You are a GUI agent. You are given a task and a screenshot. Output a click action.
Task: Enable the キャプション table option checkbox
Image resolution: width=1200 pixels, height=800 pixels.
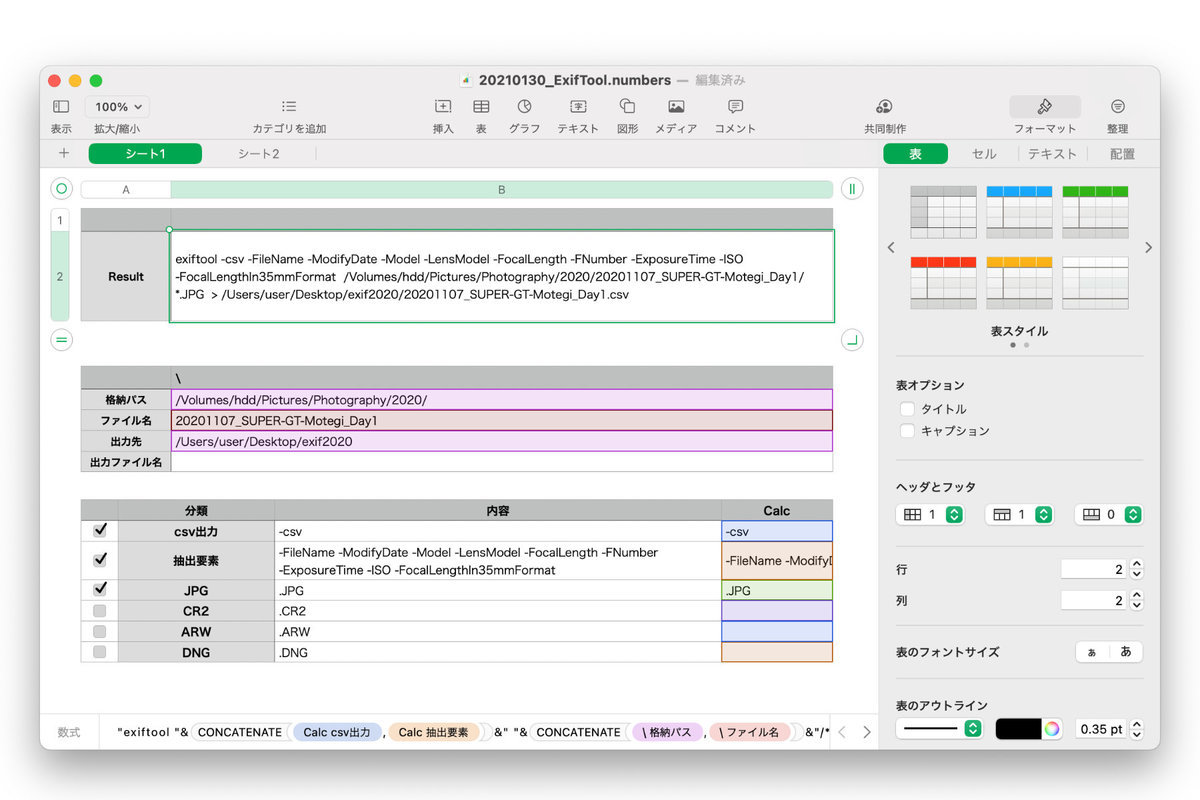pos(907,431)
